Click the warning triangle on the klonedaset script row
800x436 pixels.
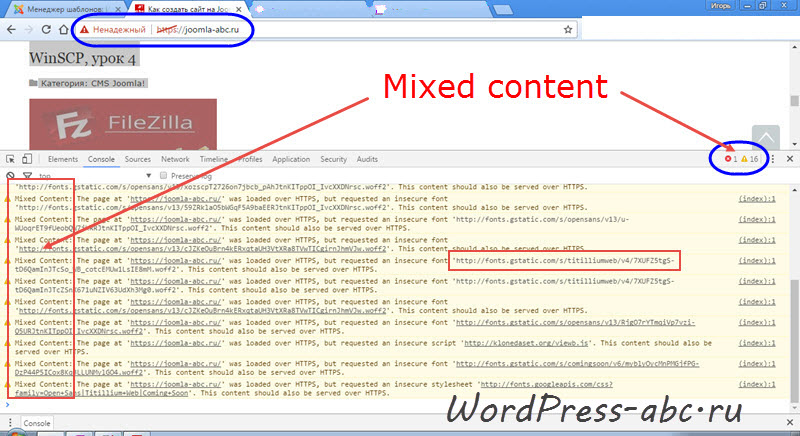click(8, 343)
